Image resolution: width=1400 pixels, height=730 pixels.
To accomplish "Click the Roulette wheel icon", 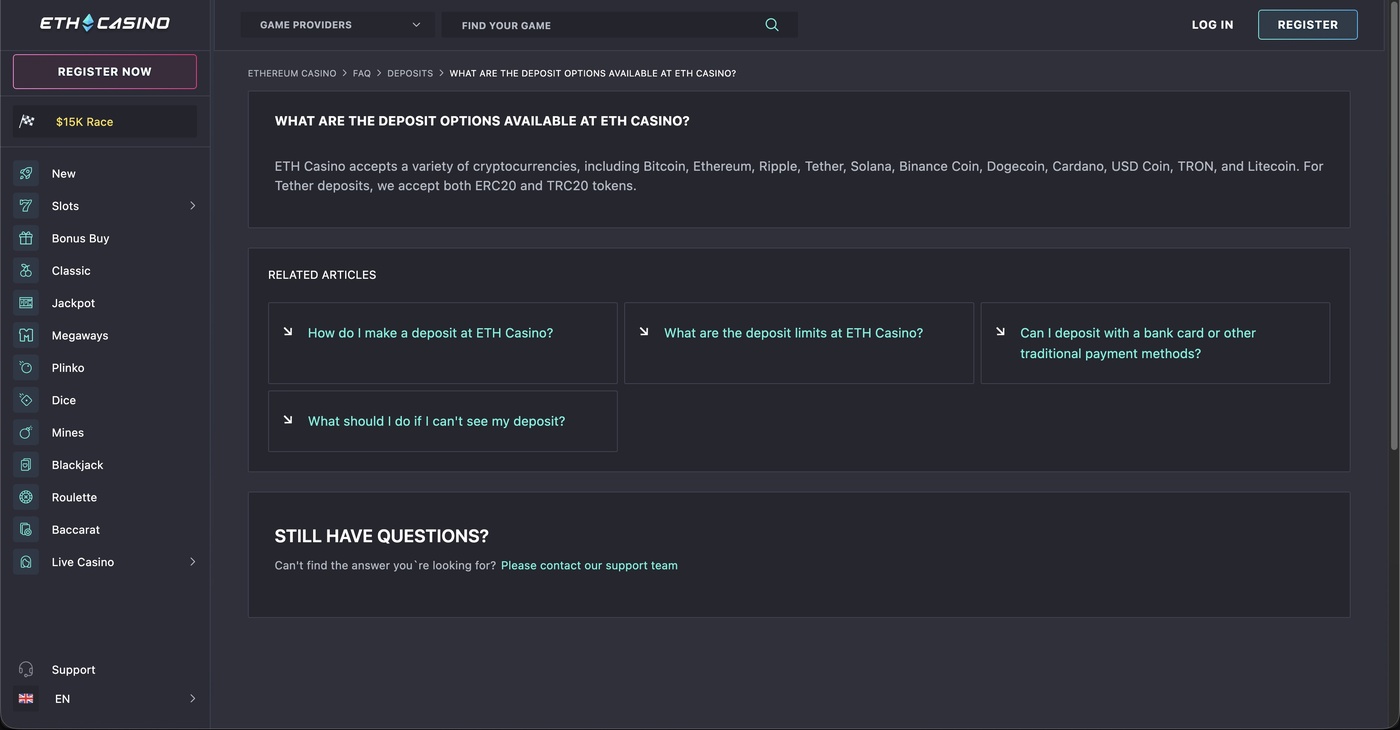I will [26, 497].
